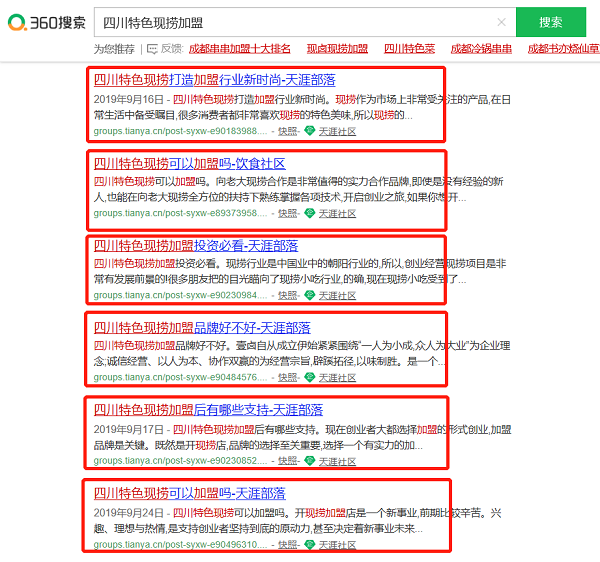This screenshot has height=562, width=600.
Task: Open suggested search 四川特色菜
Action: pos(409,48)
